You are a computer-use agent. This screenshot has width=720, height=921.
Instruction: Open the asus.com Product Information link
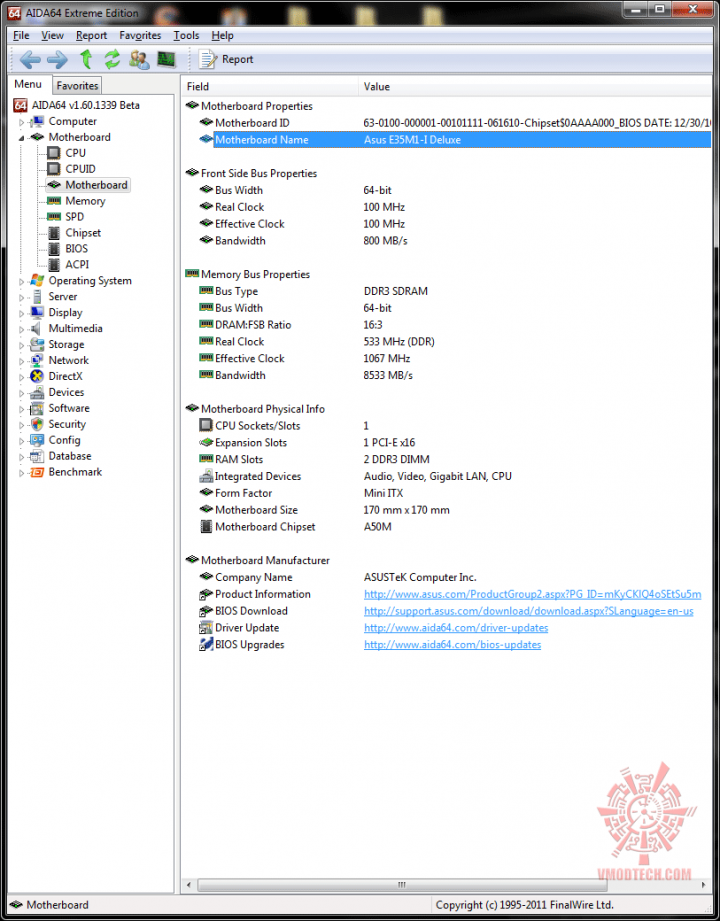(533, 594)
